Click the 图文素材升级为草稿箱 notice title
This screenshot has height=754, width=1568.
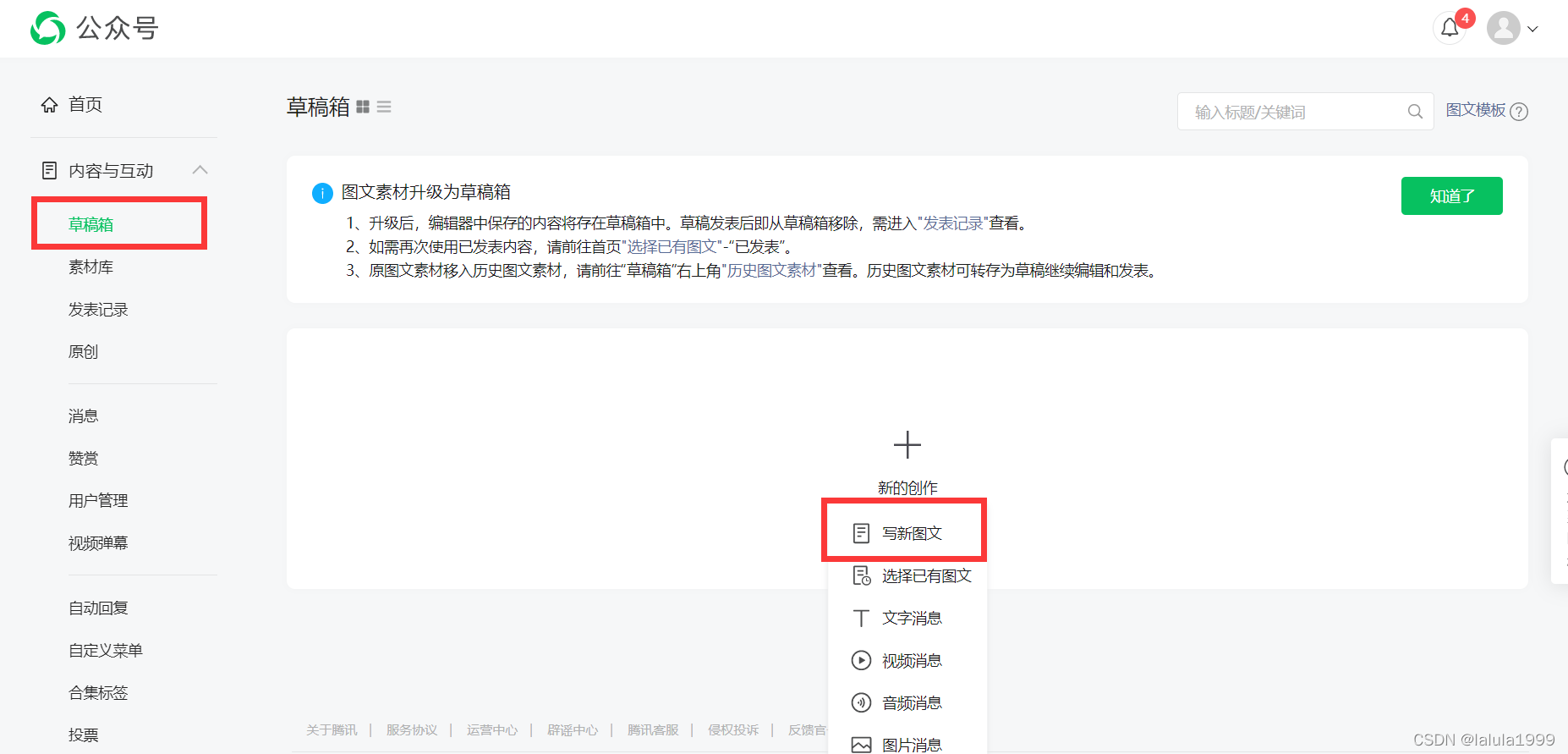[x=426, y=192]
